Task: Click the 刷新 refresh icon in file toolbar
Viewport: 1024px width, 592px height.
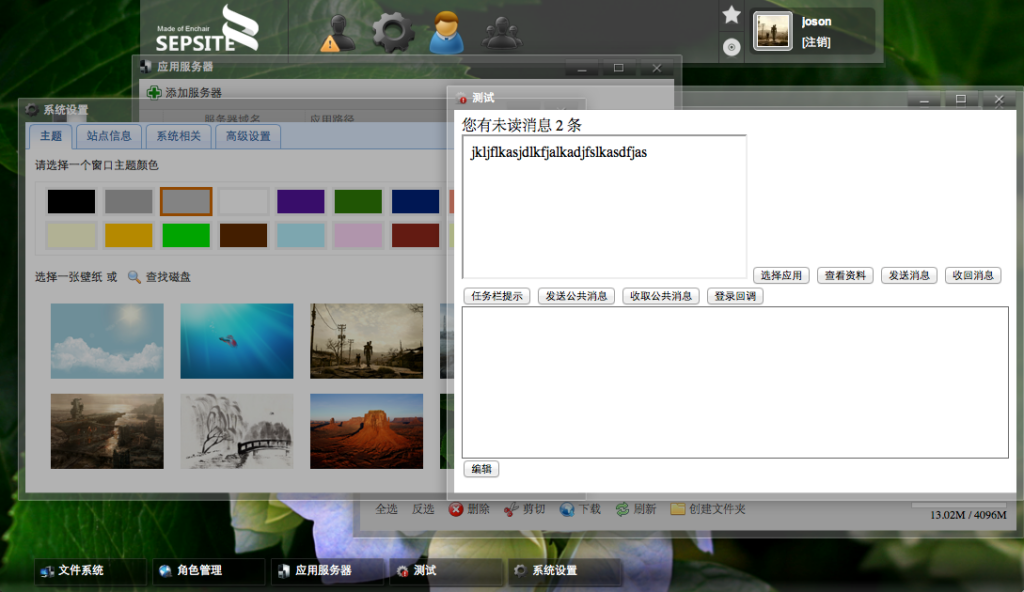Action: coord(622,509)
